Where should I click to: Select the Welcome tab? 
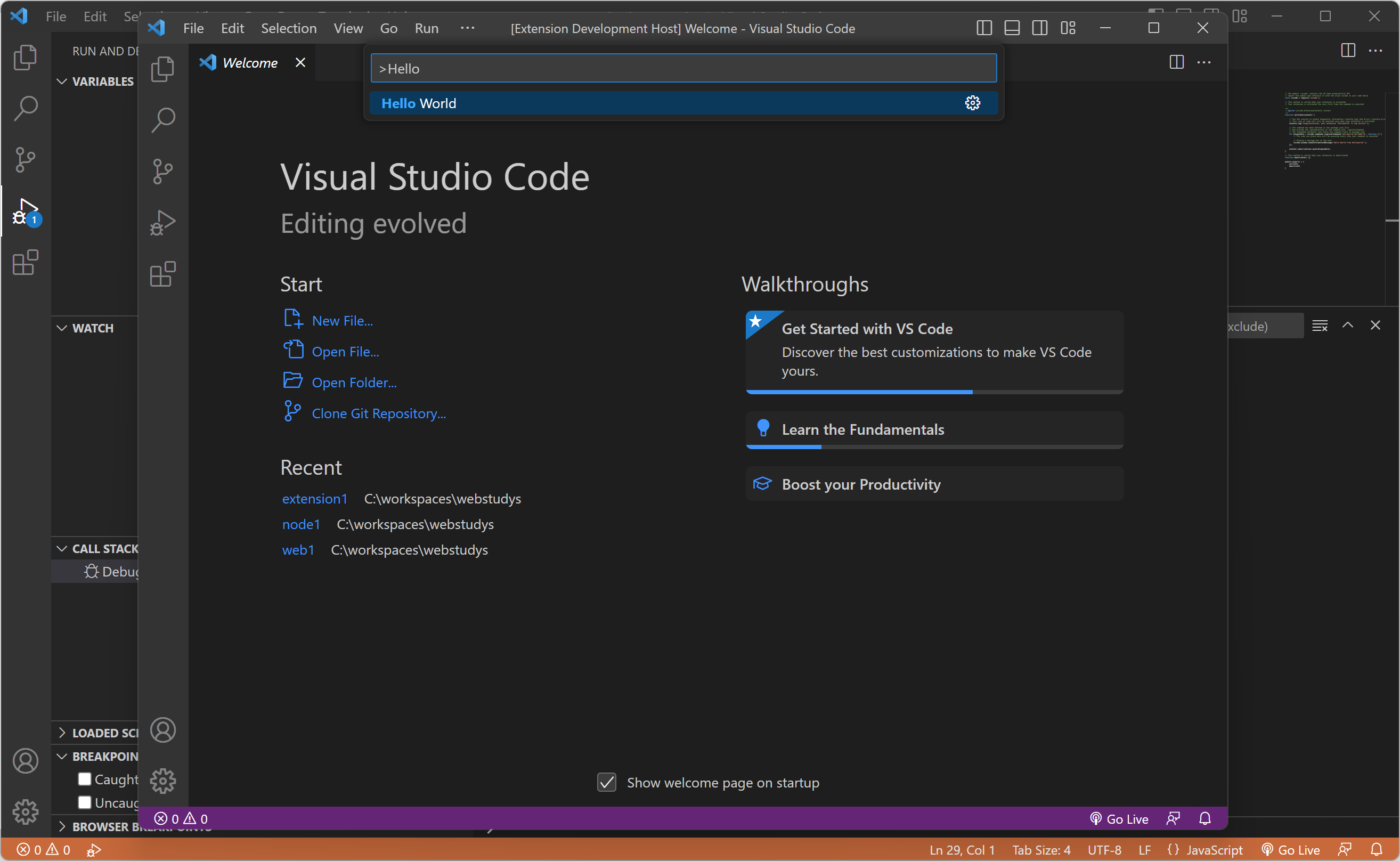click(250, 63)
